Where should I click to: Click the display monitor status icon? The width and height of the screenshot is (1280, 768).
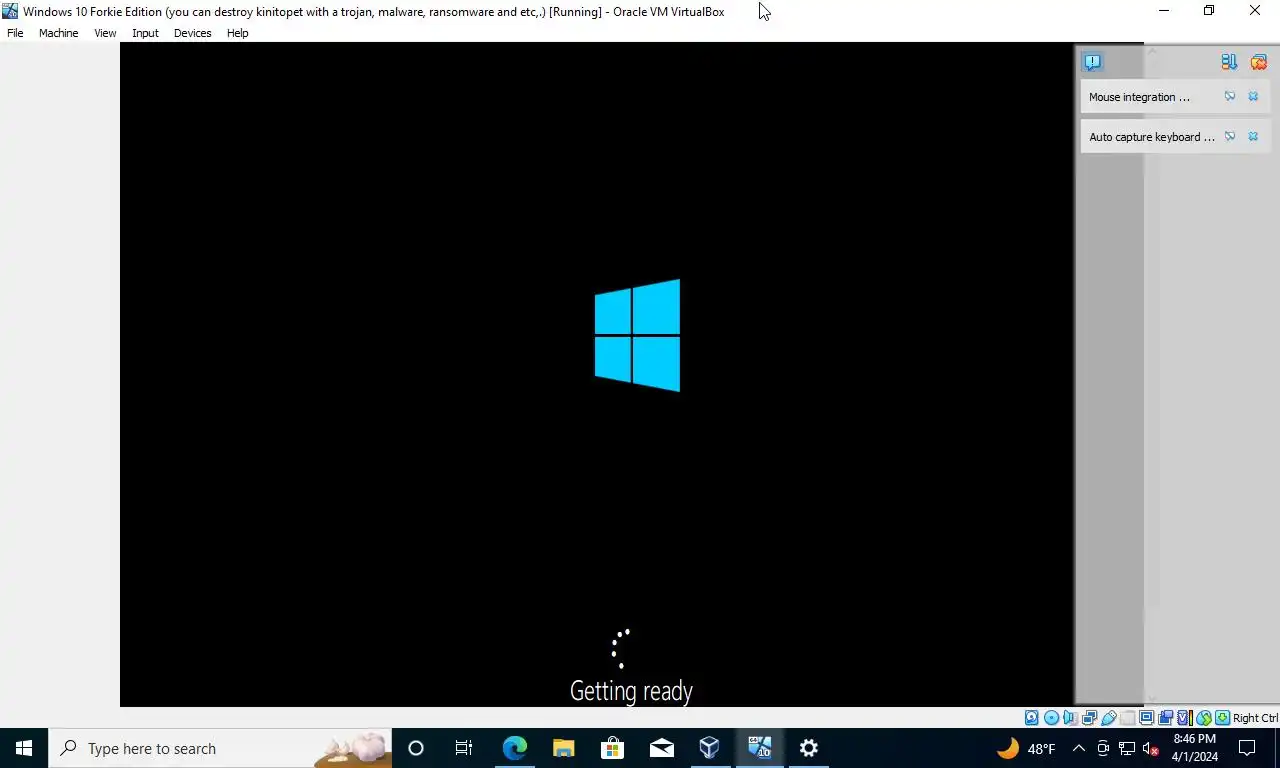1146,718
